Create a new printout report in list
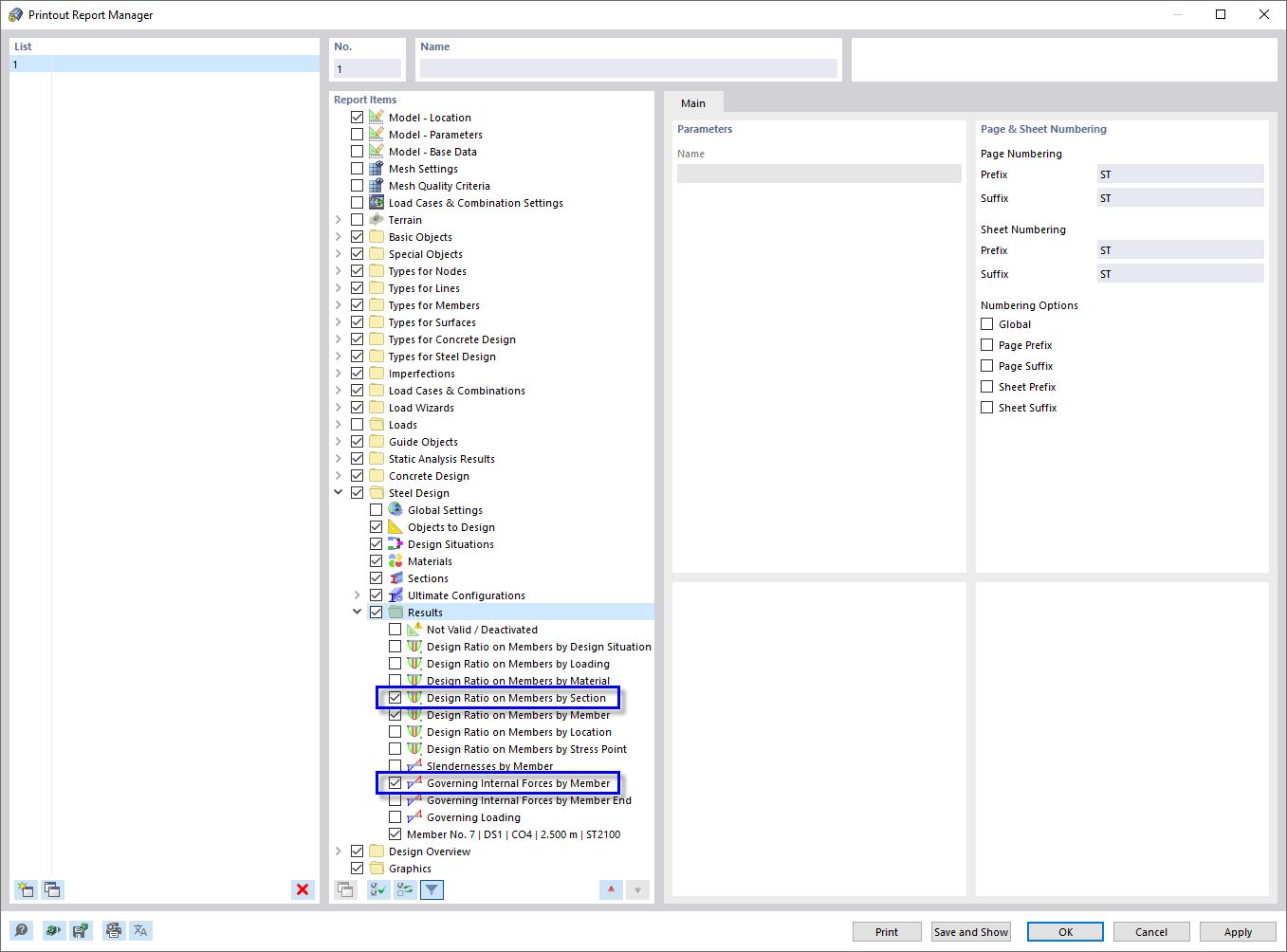The image size is (1287, 952). [x=26, y=889]
